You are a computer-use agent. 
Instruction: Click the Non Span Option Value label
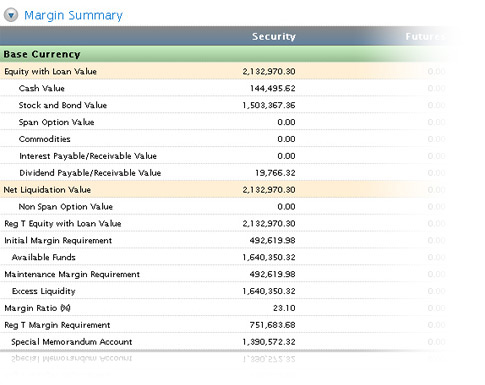point(66,207)
